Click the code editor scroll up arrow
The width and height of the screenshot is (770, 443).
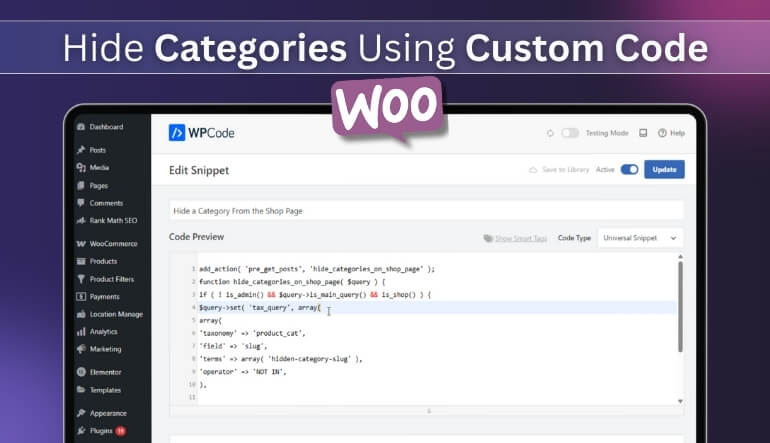(x=680, y=256)
